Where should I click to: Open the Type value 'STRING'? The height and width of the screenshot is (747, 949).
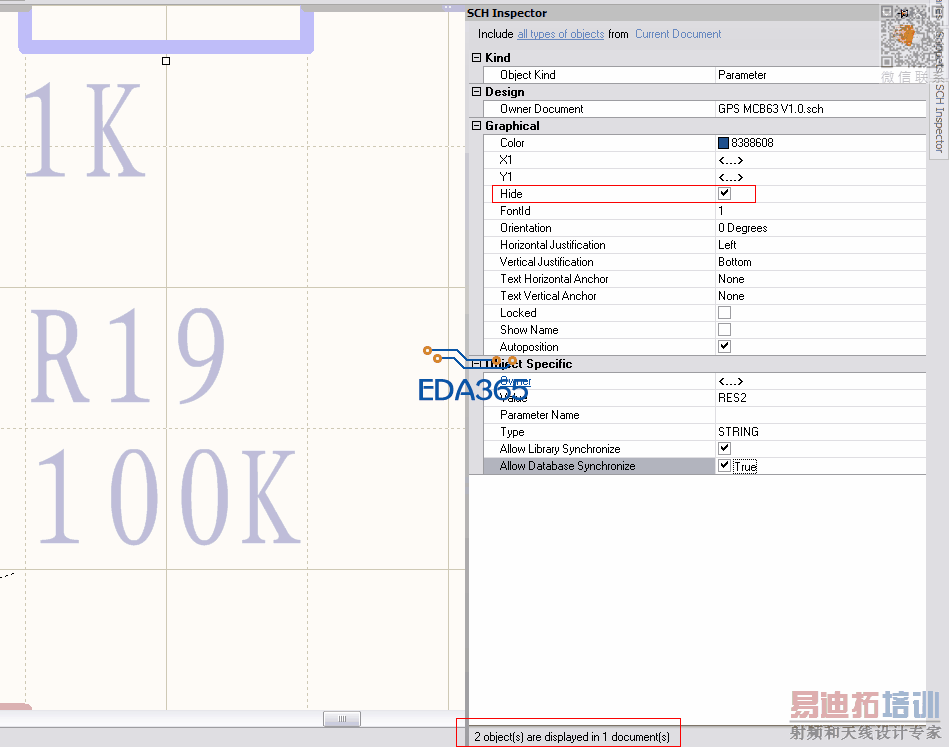click(820, 432)
